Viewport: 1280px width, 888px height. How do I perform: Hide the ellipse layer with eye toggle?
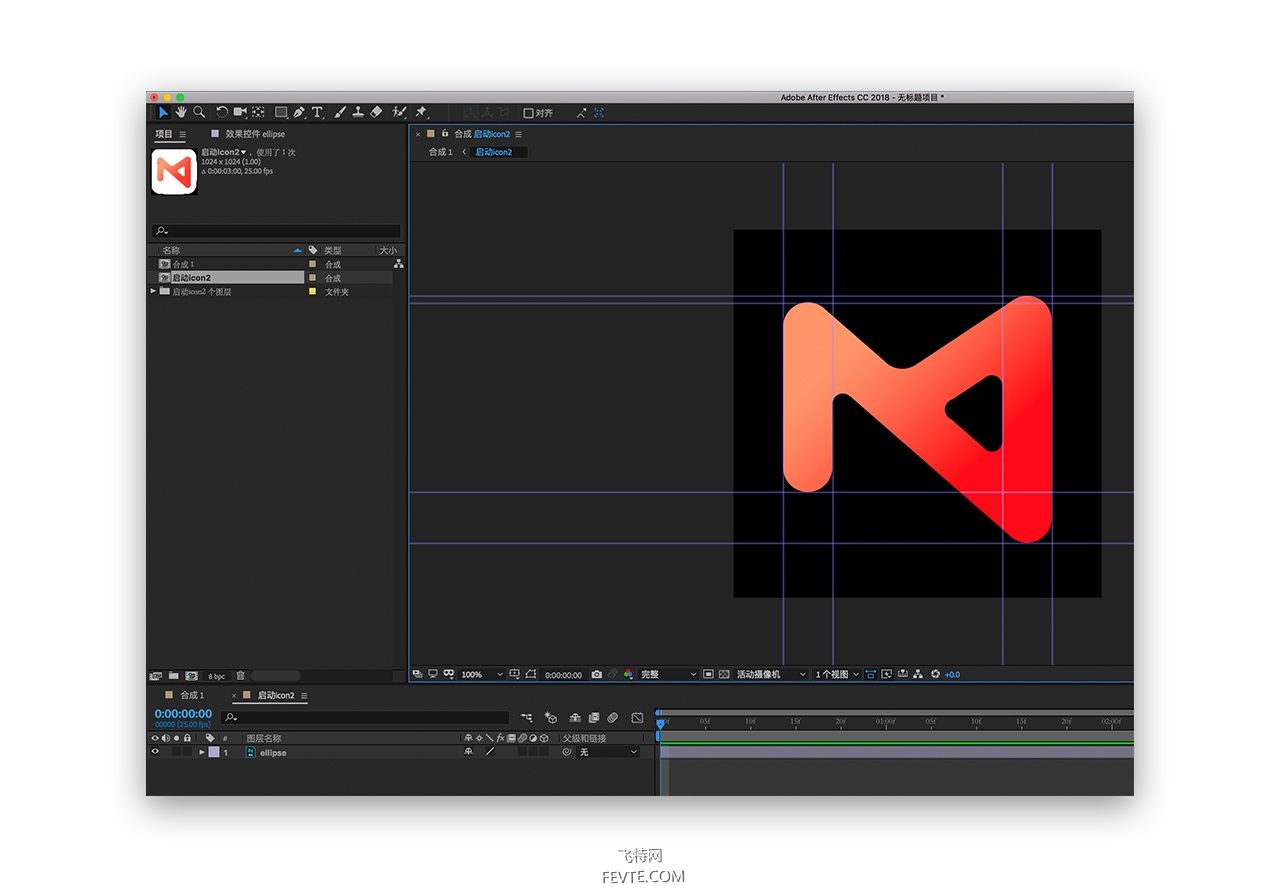click(155, 752)
